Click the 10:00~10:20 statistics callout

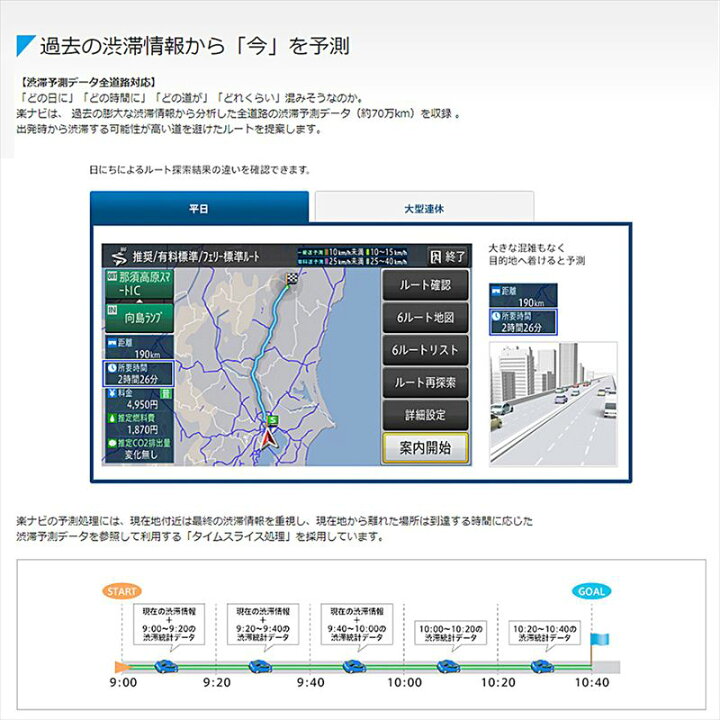click(x=450, y=633)
